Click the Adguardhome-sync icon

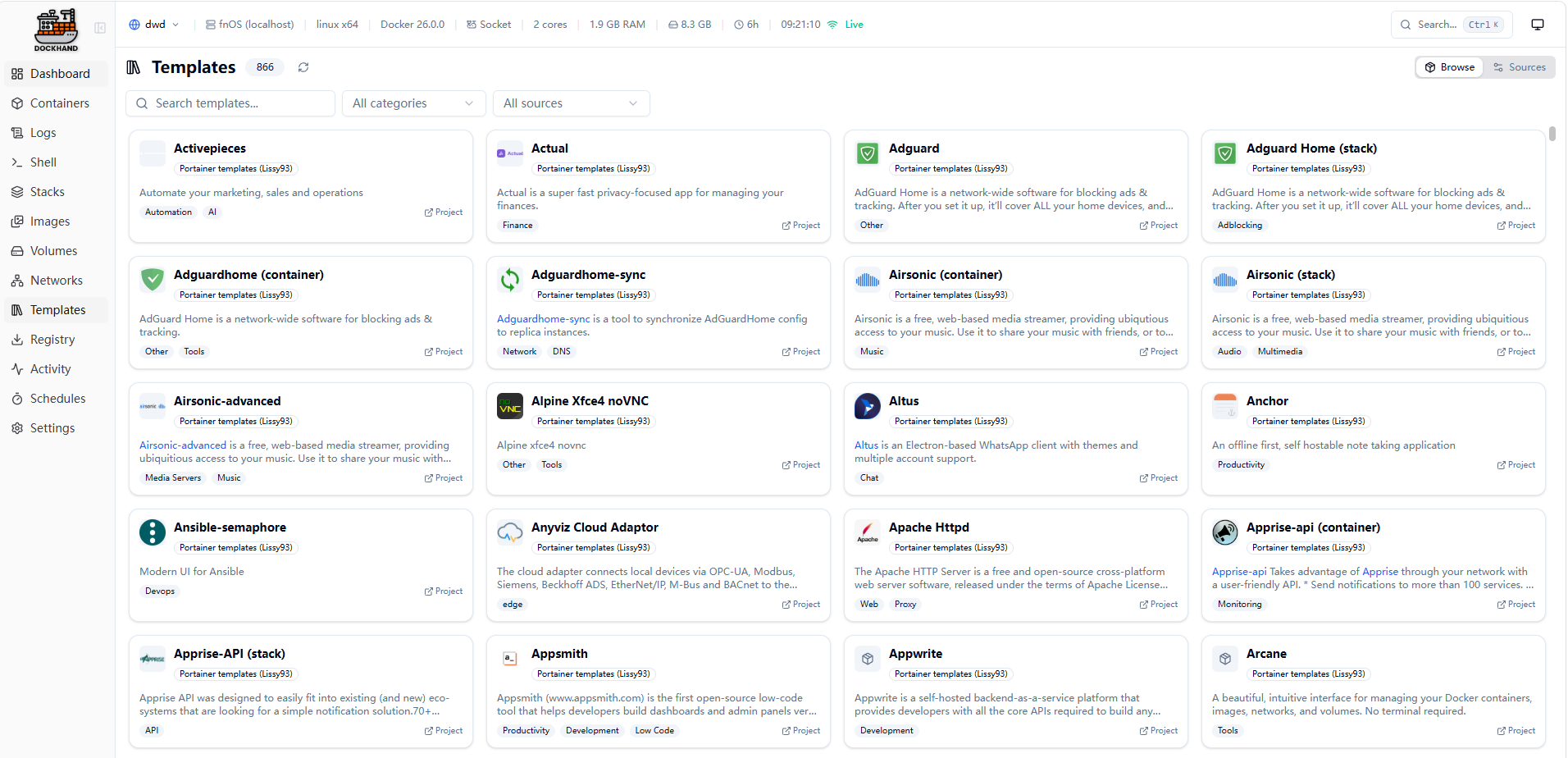click(510, 280)
